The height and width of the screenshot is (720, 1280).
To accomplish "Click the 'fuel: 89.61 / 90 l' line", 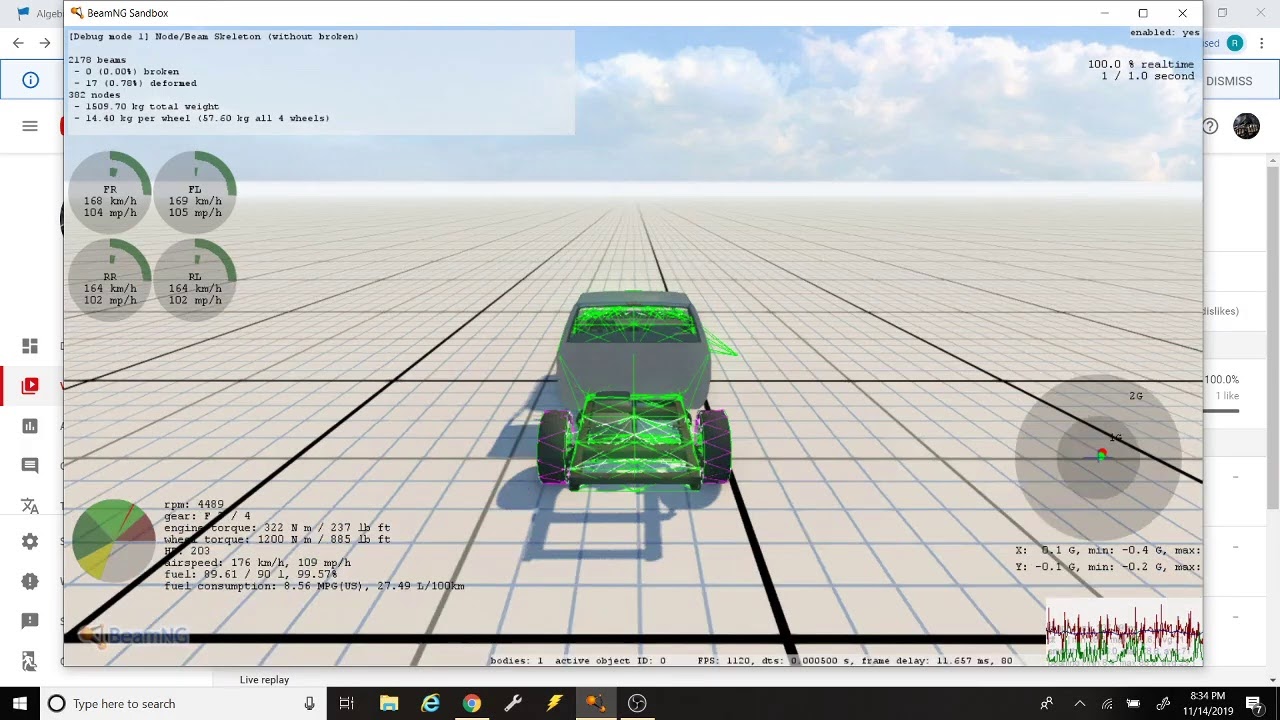I will click(x=250, y=575).
